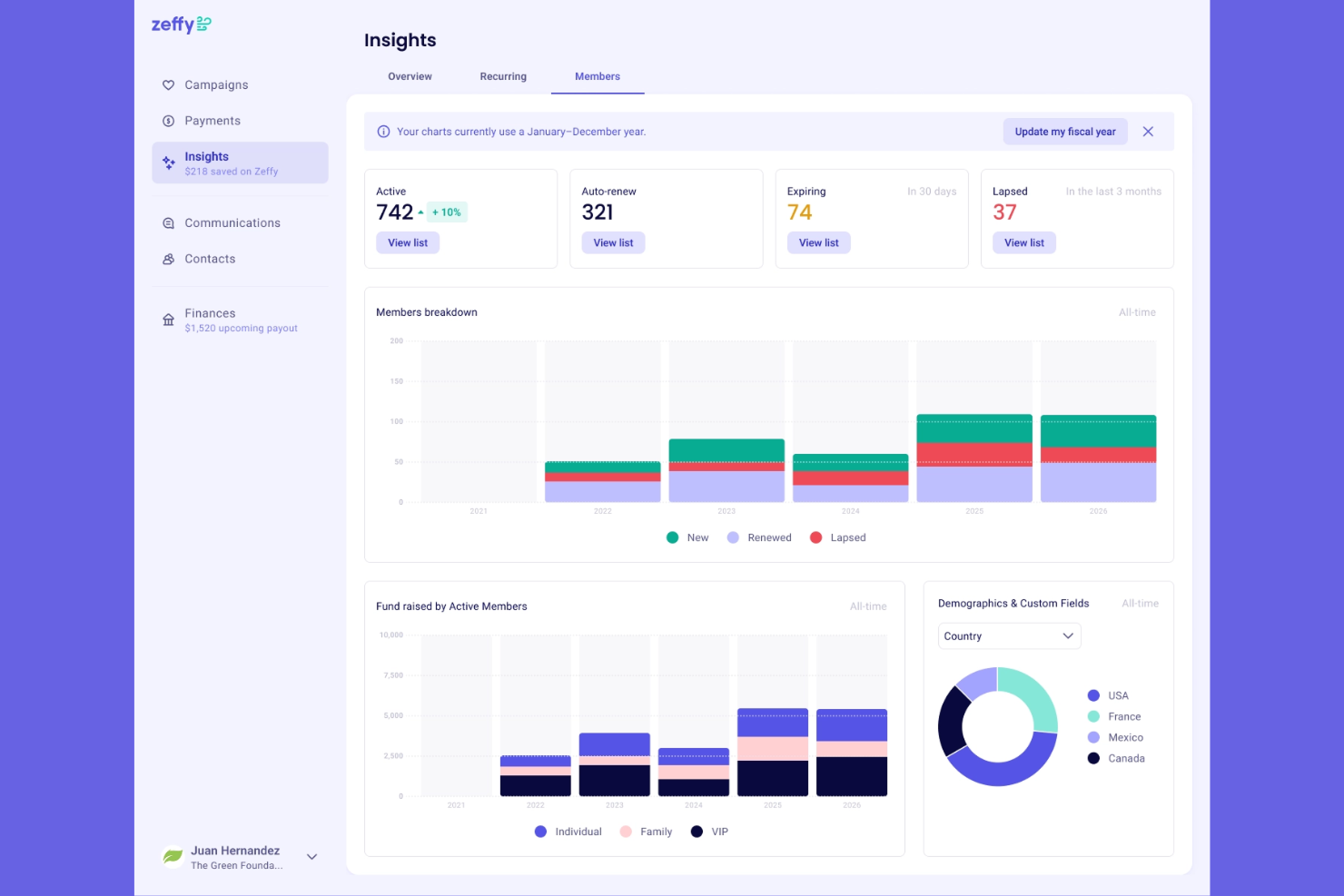The width and height of the screenshot is (1344, 896).
Task: Click the +10% growth badge
Action: [447, 212]
